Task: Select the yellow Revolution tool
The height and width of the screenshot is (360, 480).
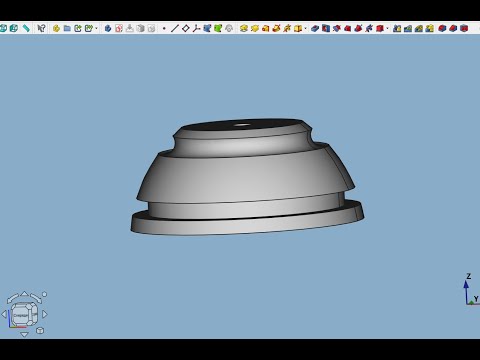Action: click(255, 28)
